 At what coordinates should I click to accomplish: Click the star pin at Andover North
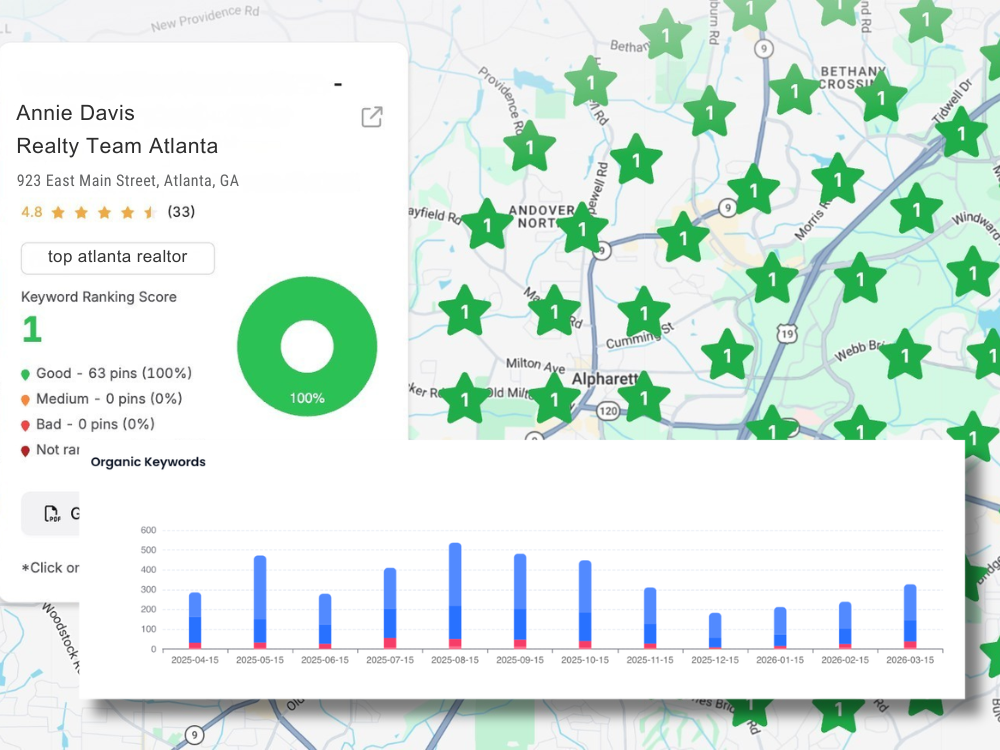click(x=582, y=230)
